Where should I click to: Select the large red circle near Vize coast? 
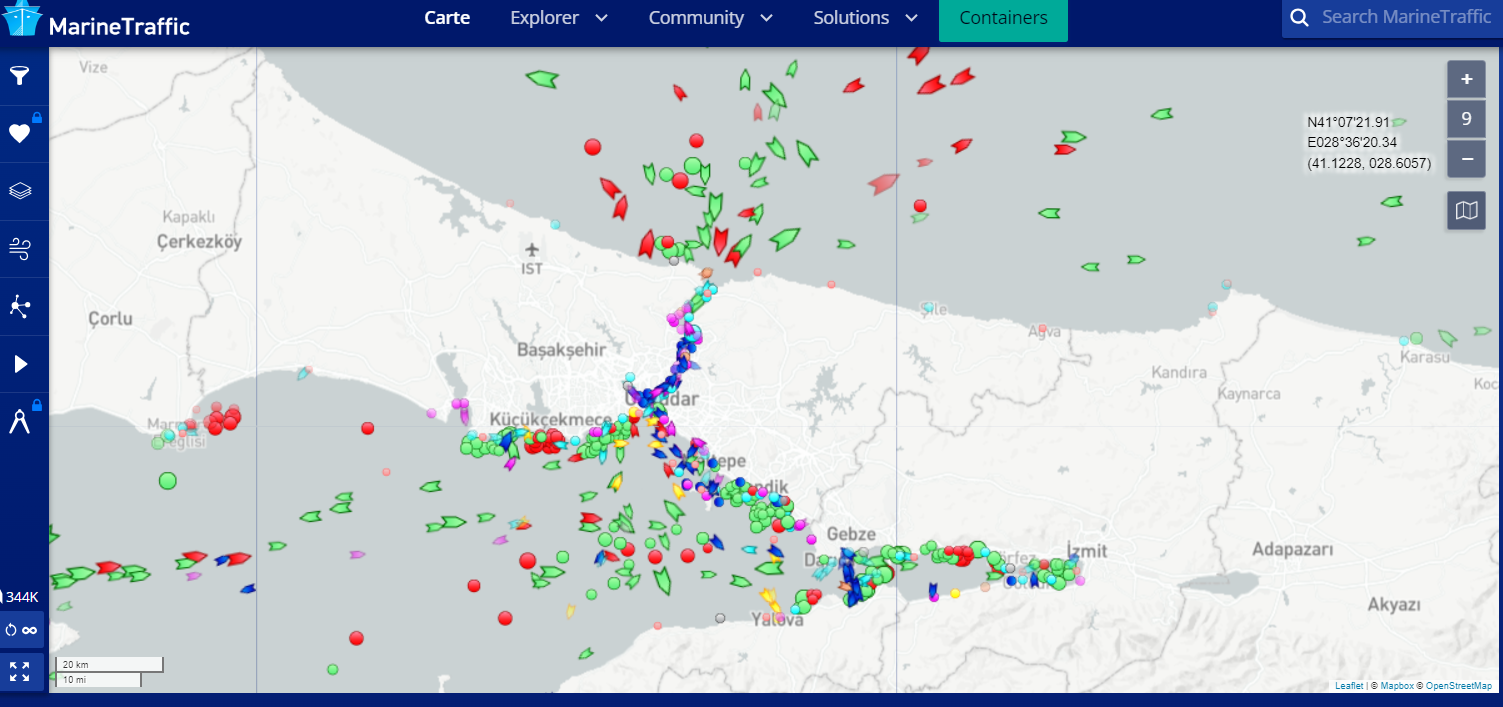click(592, 147)
